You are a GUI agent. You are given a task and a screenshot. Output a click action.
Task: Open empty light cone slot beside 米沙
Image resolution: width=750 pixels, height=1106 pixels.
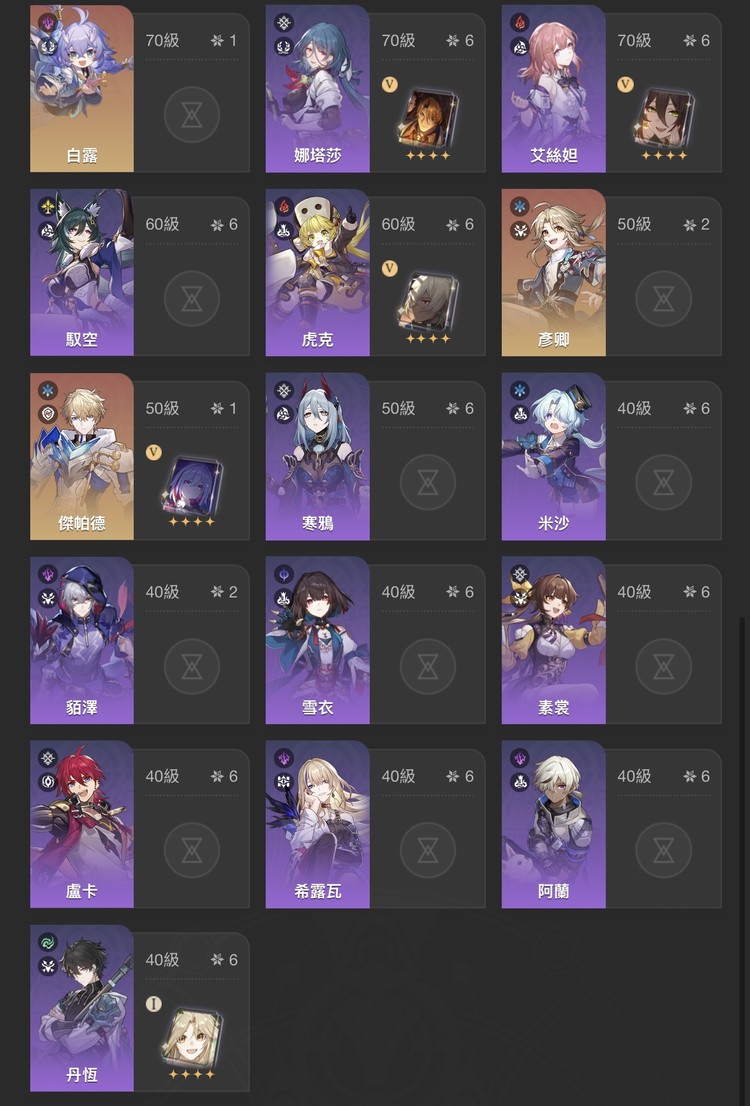pos(663,482)
